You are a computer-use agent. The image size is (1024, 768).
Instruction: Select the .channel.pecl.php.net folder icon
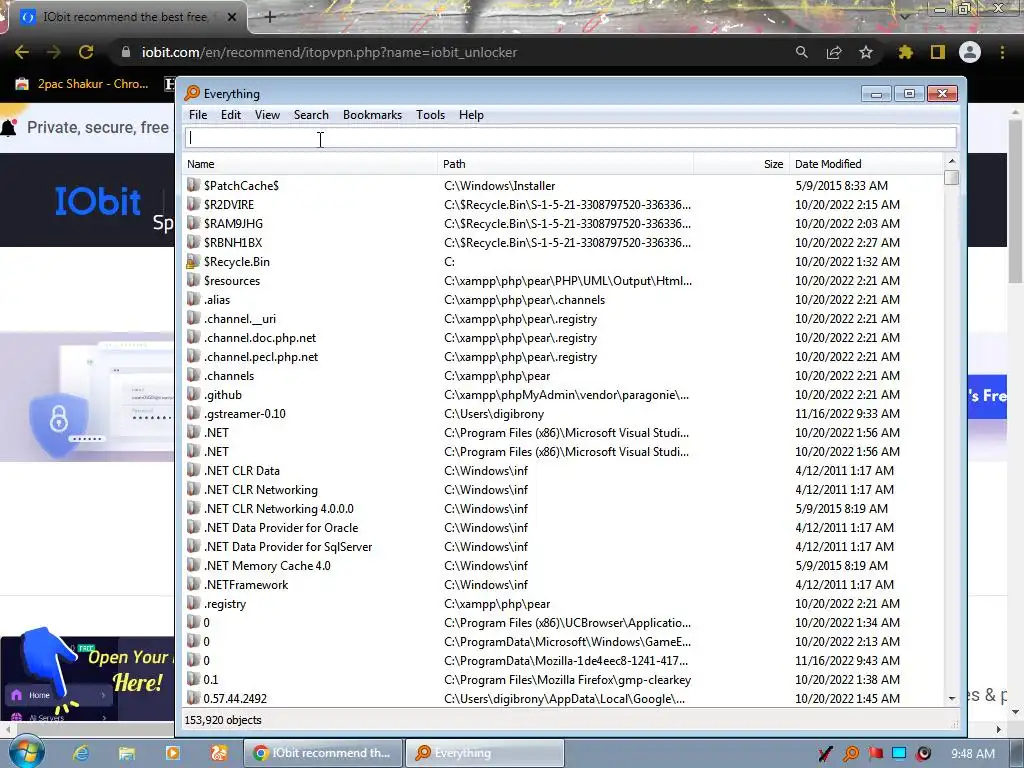(193, 357)
